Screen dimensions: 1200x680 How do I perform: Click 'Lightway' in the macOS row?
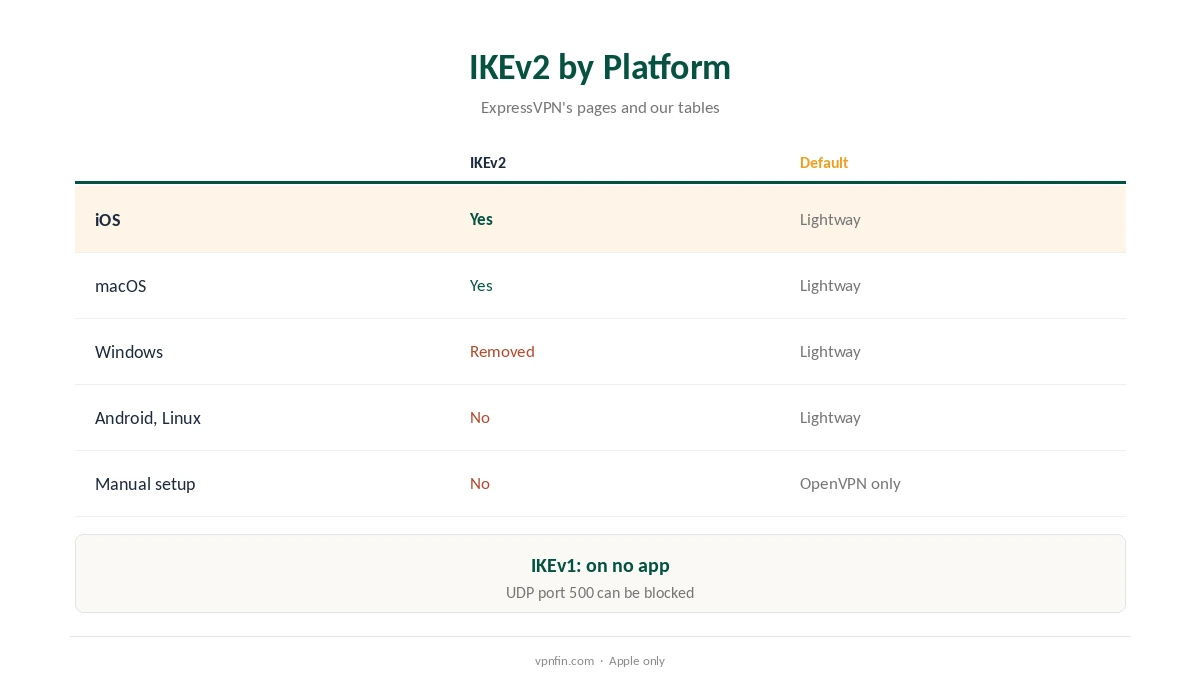tap(830, 285)
